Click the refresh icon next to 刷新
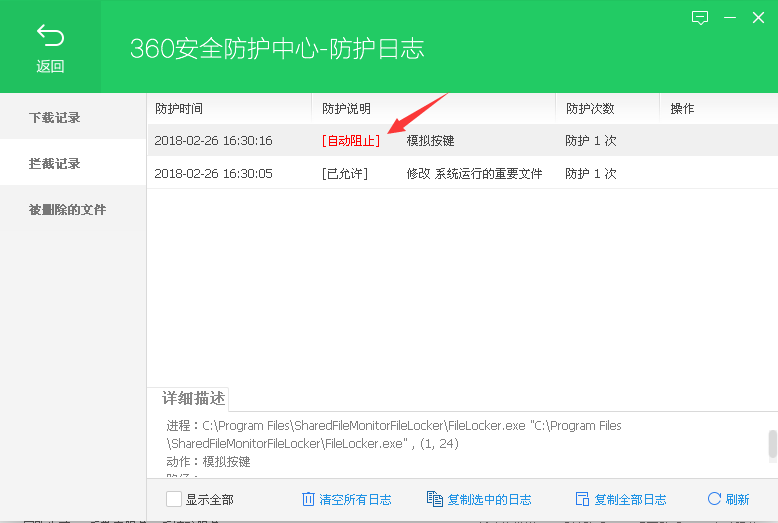Image resolution: width=778 pixels, height=523 pixels. click(714, 499)
